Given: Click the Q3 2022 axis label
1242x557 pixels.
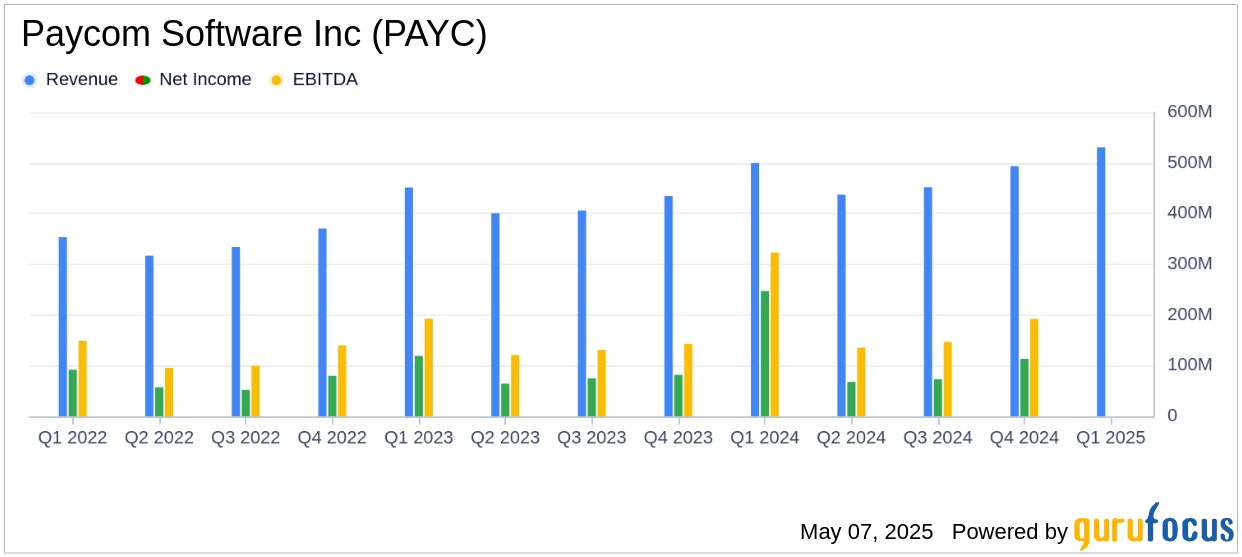Looking at the screenshot, I should 246,438.
